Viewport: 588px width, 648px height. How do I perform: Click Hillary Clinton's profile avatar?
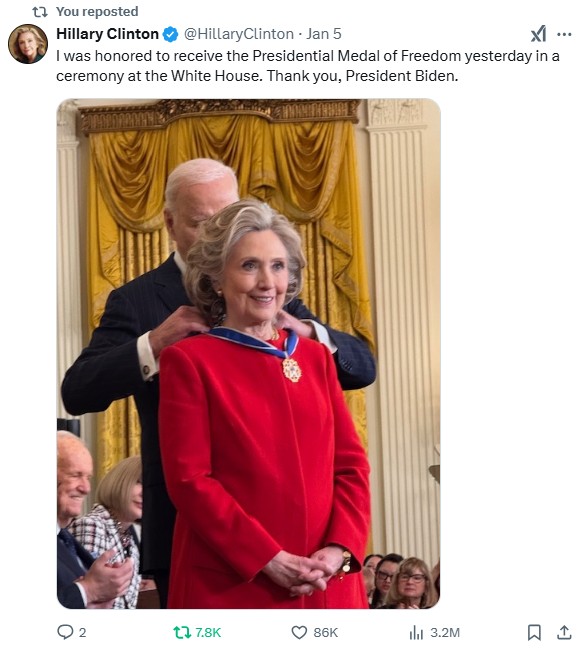(28, 44)
